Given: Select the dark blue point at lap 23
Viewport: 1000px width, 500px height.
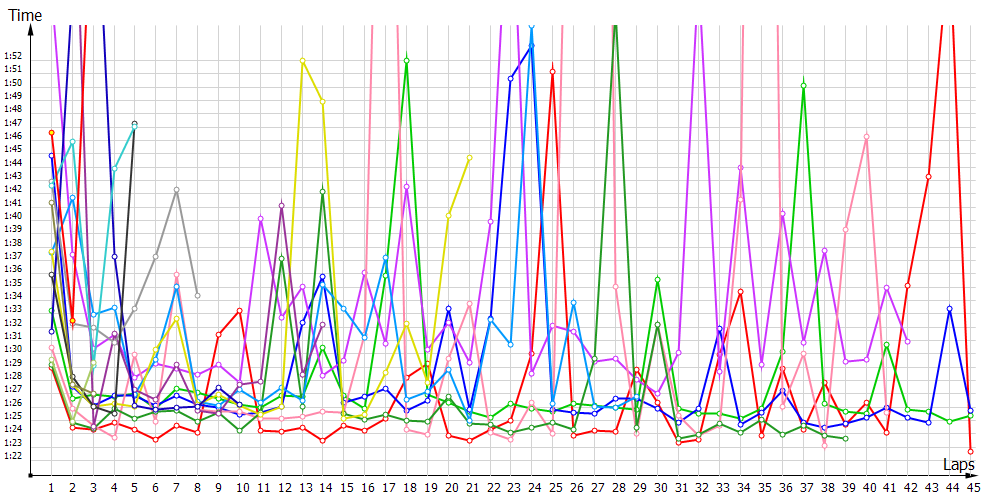Looking at the screenshot, I should pos(511,79).
